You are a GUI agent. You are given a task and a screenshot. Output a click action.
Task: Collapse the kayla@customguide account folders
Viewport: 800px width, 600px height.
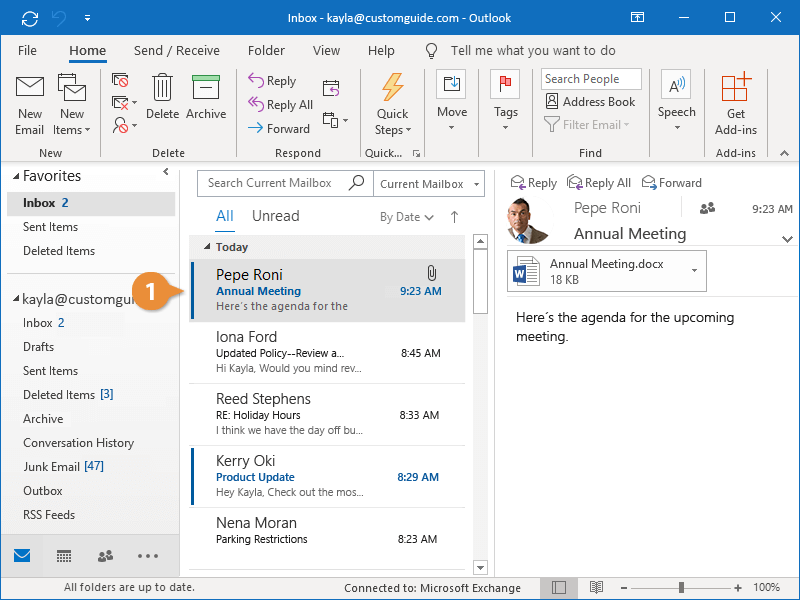[16, 298]
